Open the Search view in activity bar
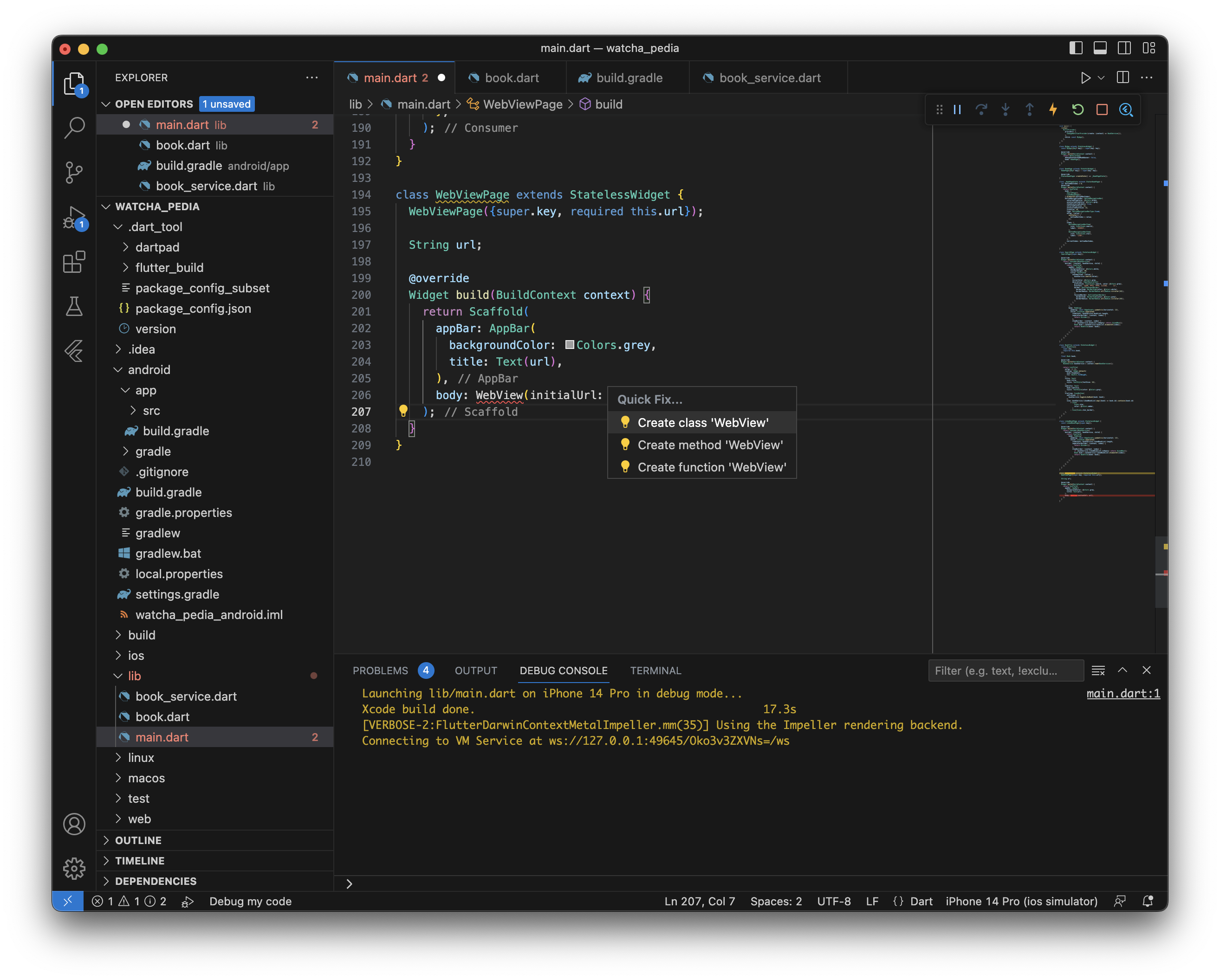This screenshot has width=1220, height=980. pos(74,127)
